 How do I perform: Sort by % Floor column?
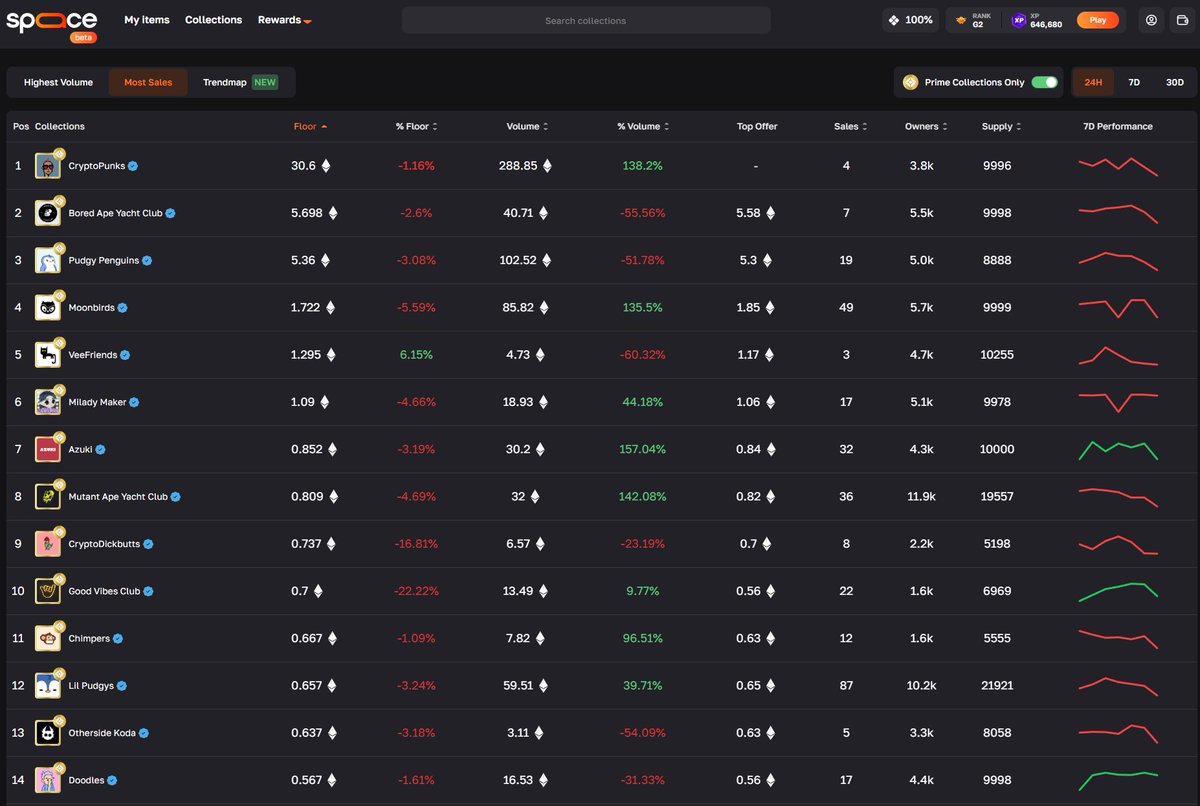click(x=416, y=126)
